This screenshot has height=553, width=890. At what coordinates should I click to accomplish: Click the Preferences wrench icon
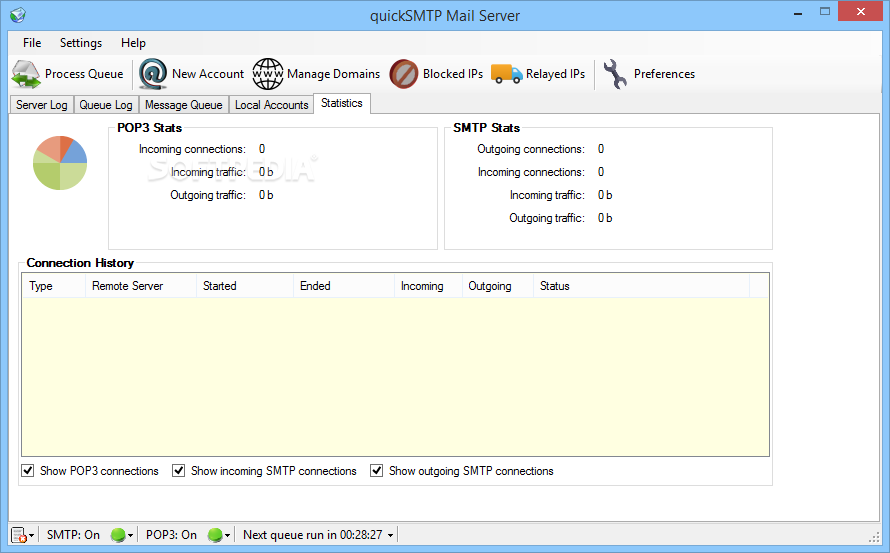coord(615,74)
